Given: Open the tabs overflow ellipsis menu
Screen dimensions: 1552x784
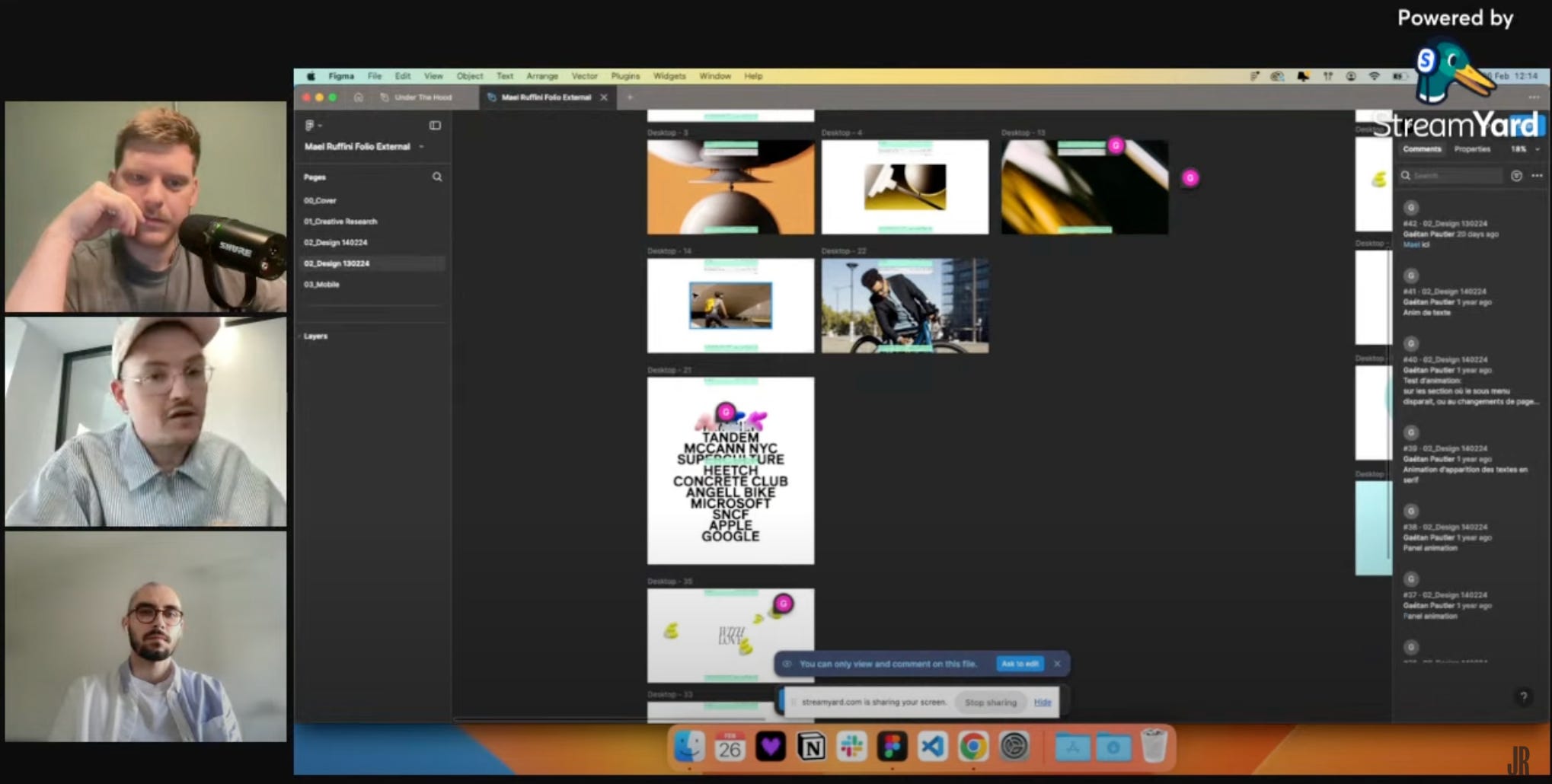Looking at the screenshot, I should click(1534, 97).
